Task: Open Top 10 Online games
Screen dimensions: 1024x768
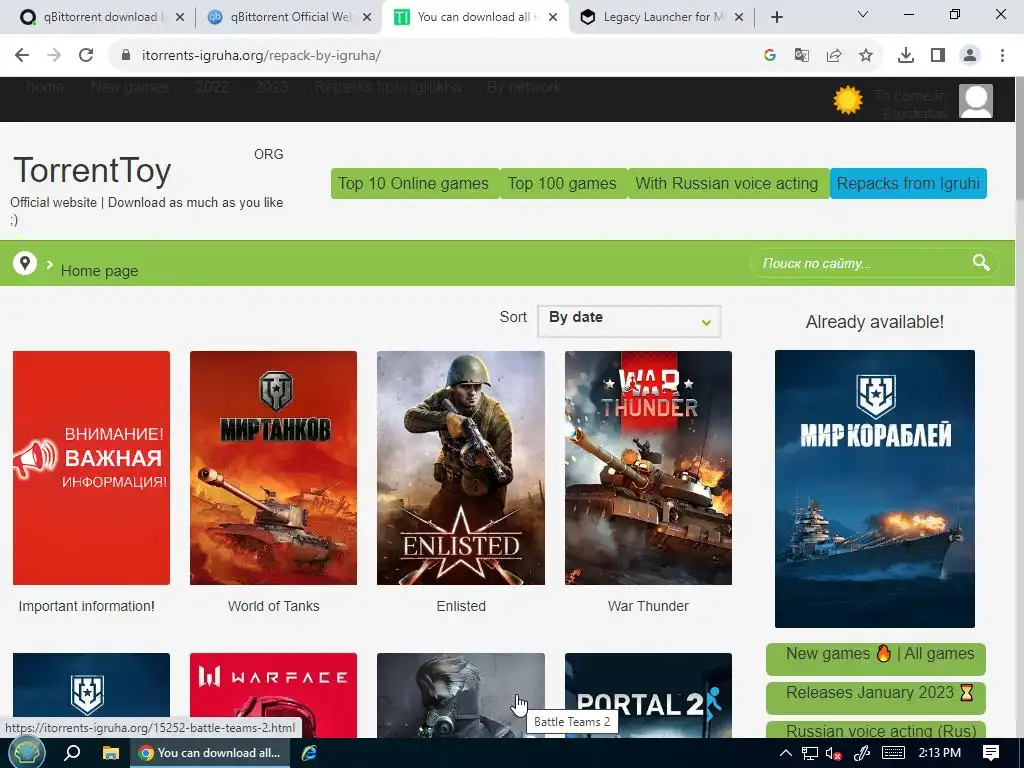Action: (413, 184)
